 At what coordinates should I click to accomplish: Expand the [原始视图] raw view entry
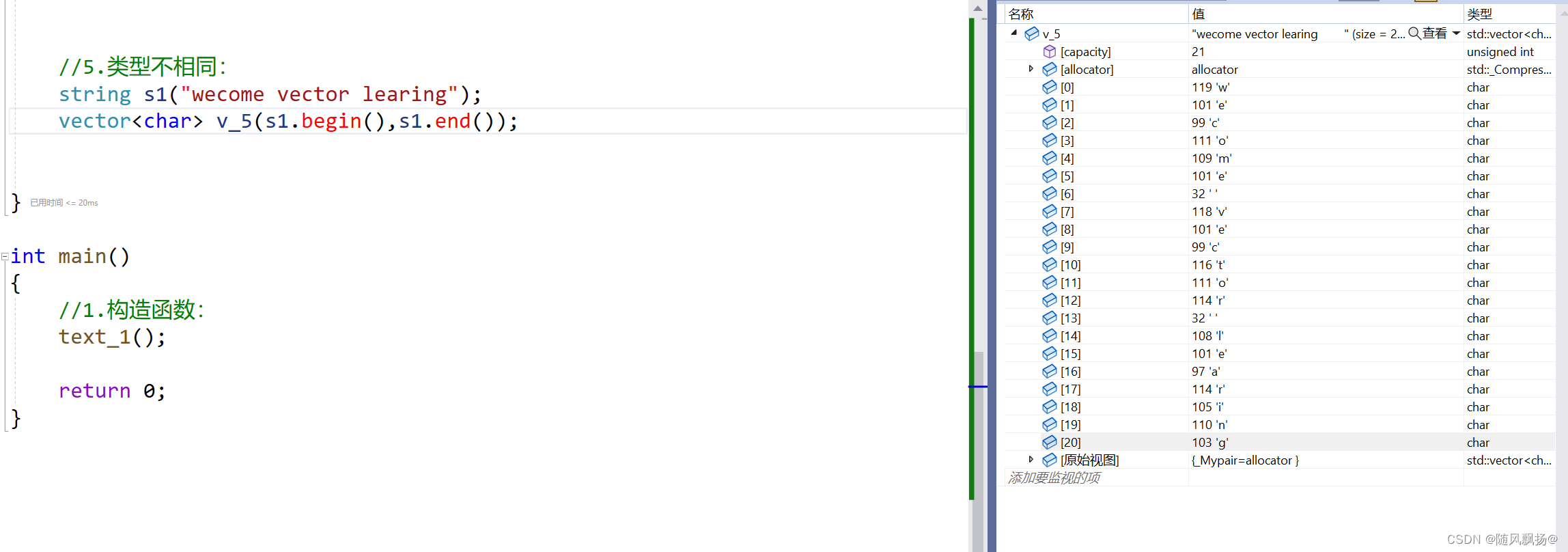[1031, 460]
